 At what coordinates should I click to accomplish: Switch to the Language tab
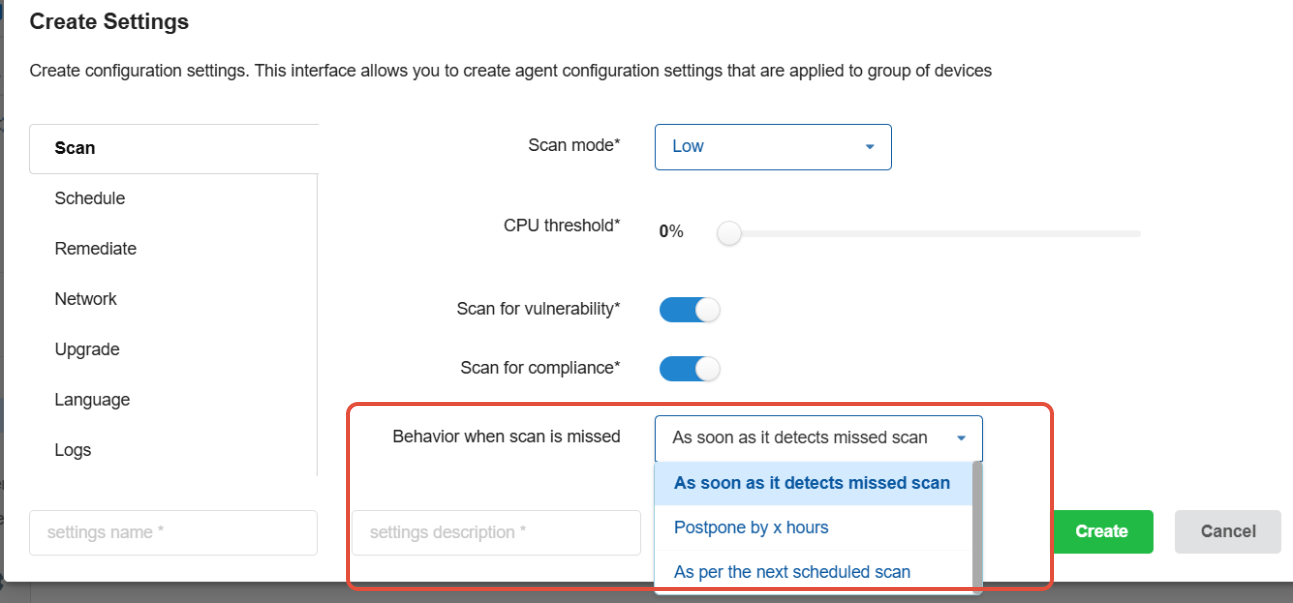pos(92,399)
